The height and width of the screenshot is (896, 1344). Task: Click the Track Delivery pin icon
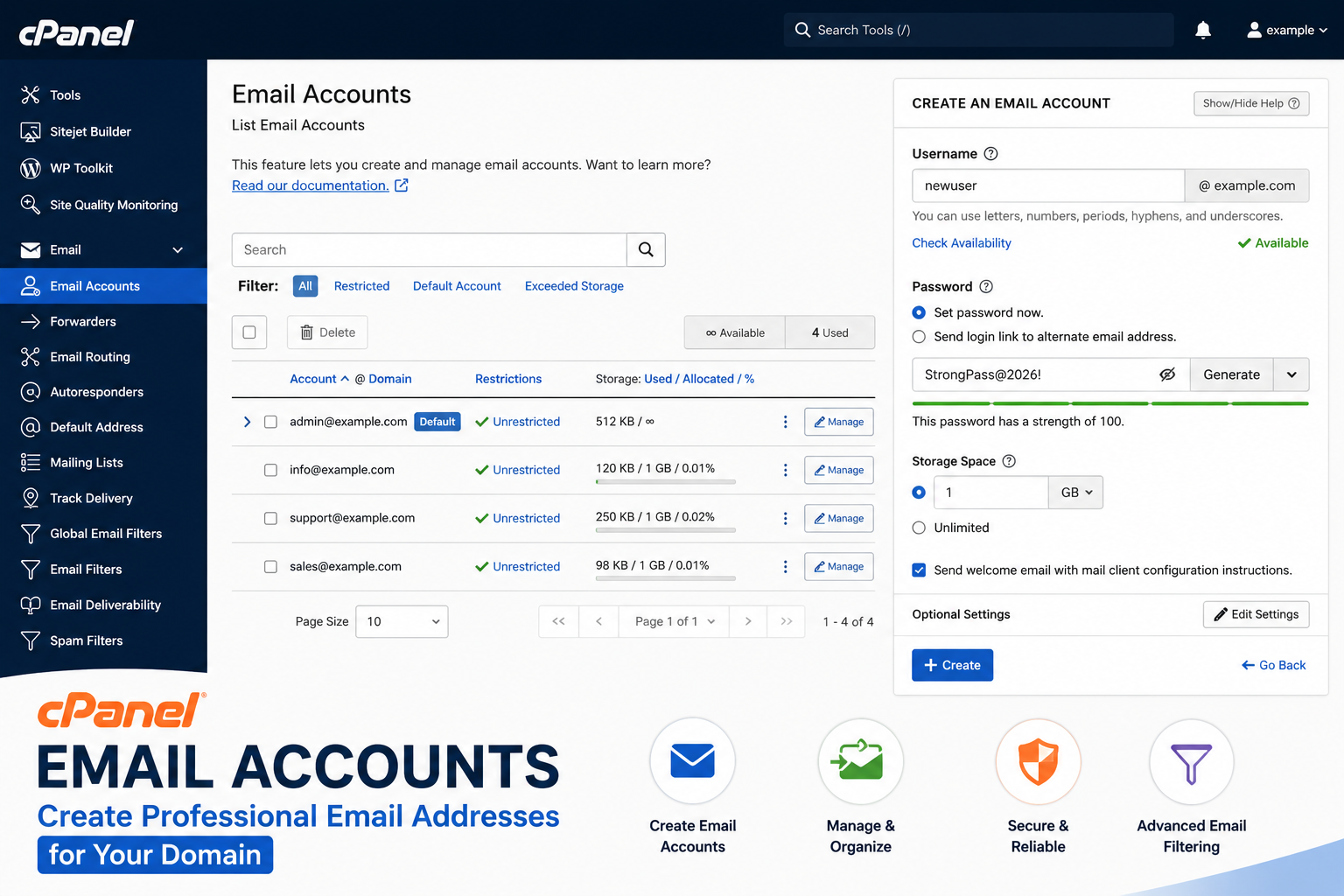(31, 498)
